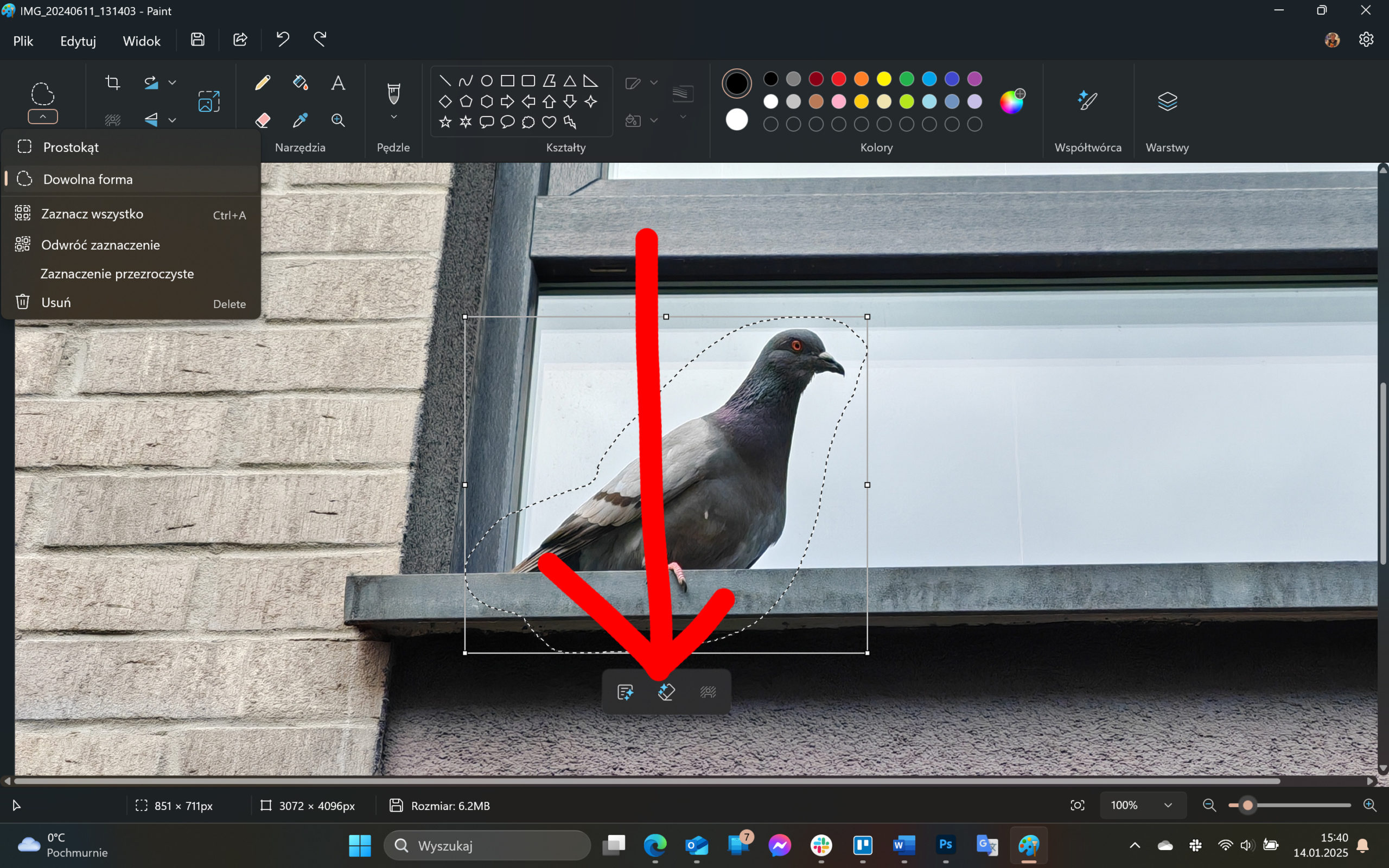
Task: Click Usuń in the selection menu
Action: [131, 303]
